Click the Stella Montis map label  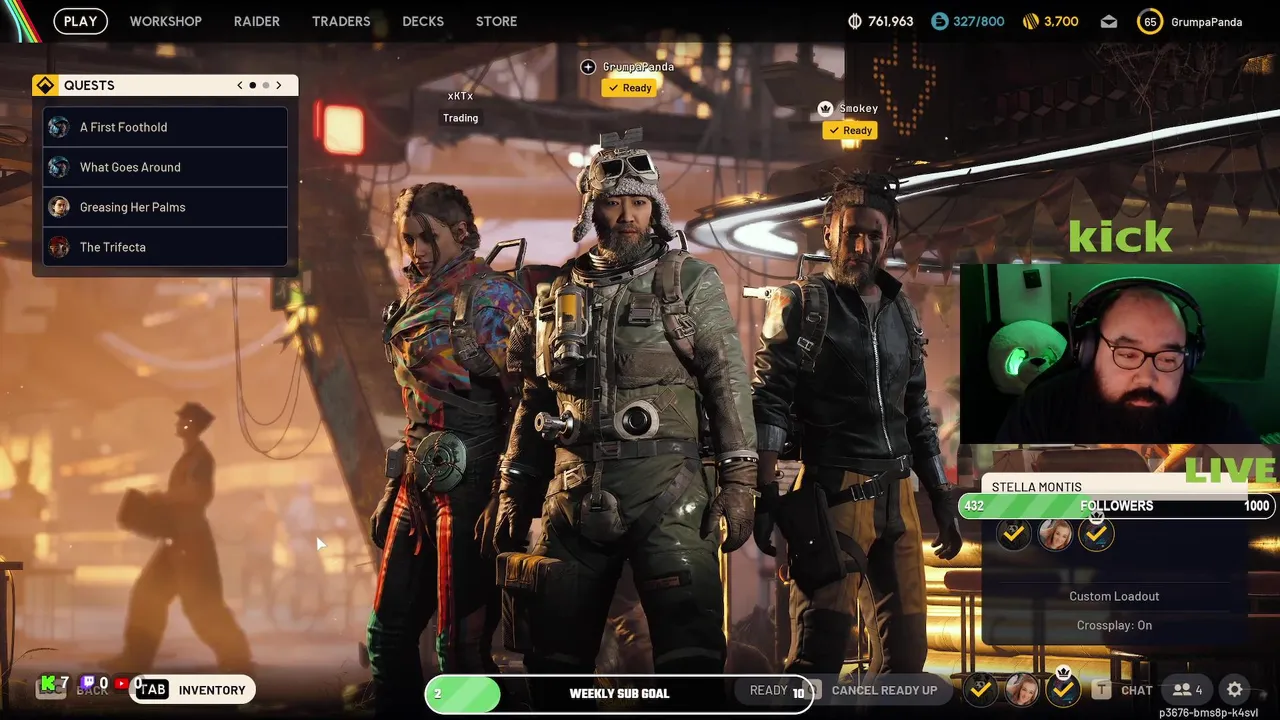[1036, 487]
